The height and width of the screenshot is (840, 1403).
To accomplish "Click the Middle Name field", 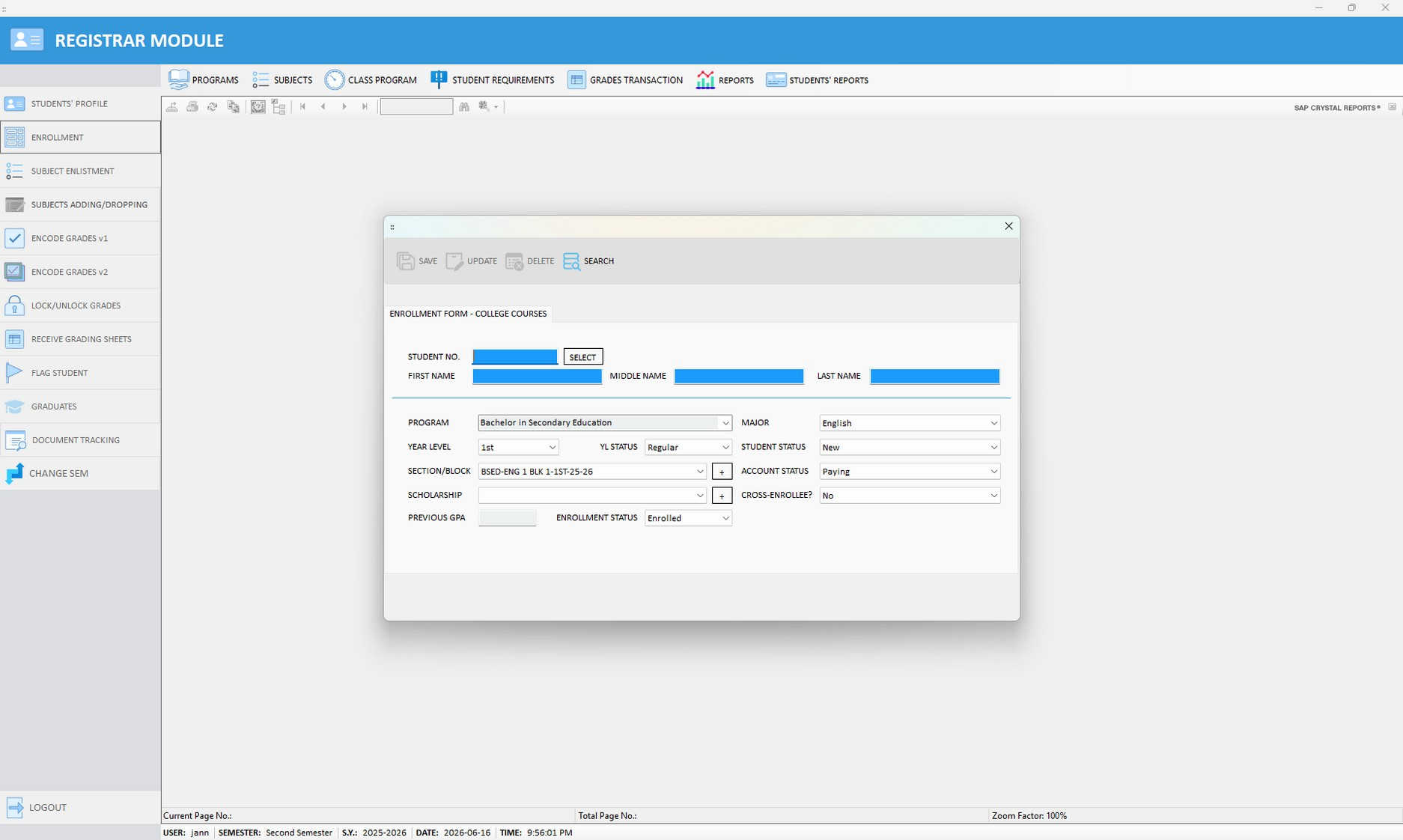I will pyautogui.click(x=739, y=376).
